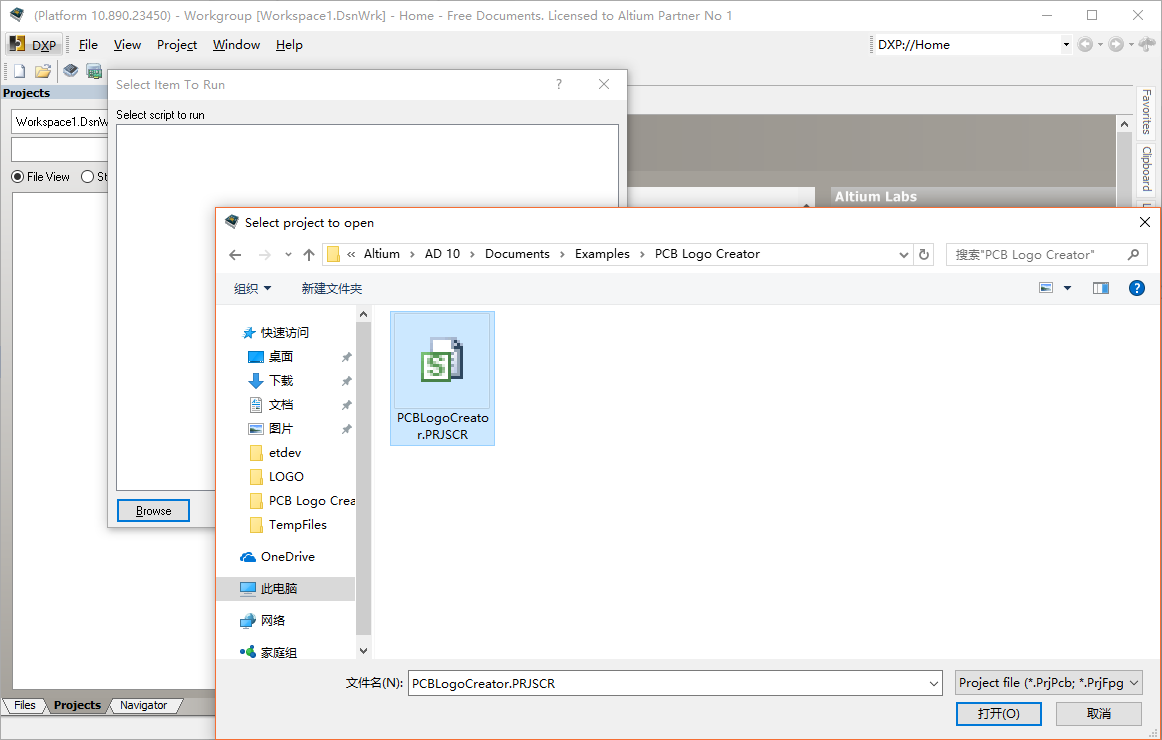
Task: Click the blue help icon in file dialog
Action: (1137, 288)
